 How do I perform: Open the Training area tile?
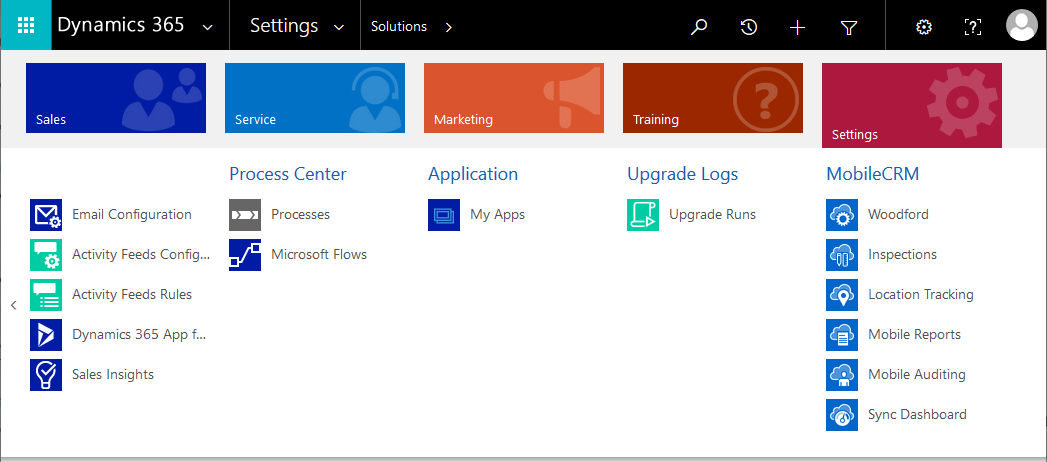tap(712, 98)
